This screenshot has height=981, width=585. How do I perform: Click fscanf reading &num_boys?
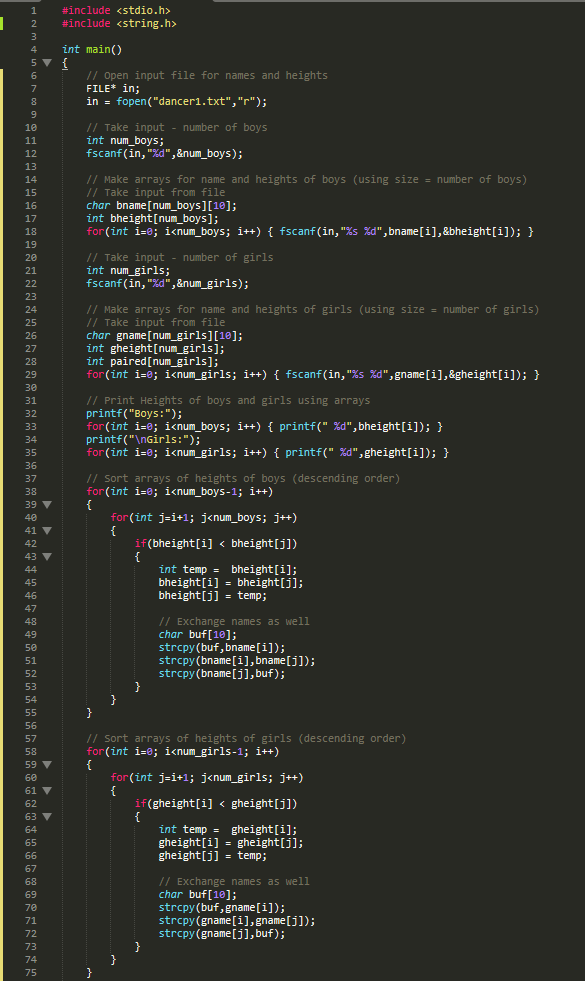[165, 154]
